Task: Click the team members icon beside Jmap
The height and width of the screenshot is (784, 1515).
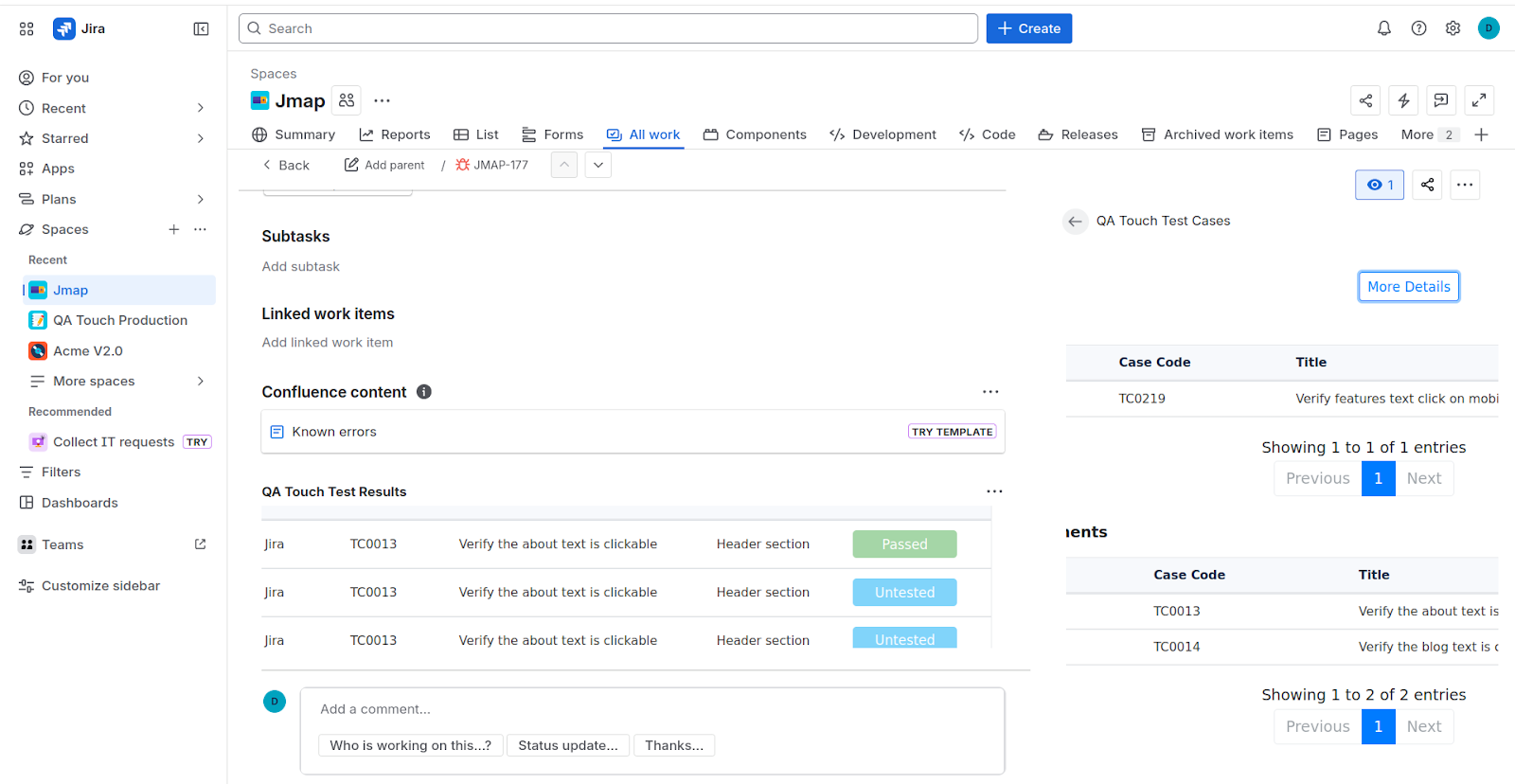Action: point(347,100)
